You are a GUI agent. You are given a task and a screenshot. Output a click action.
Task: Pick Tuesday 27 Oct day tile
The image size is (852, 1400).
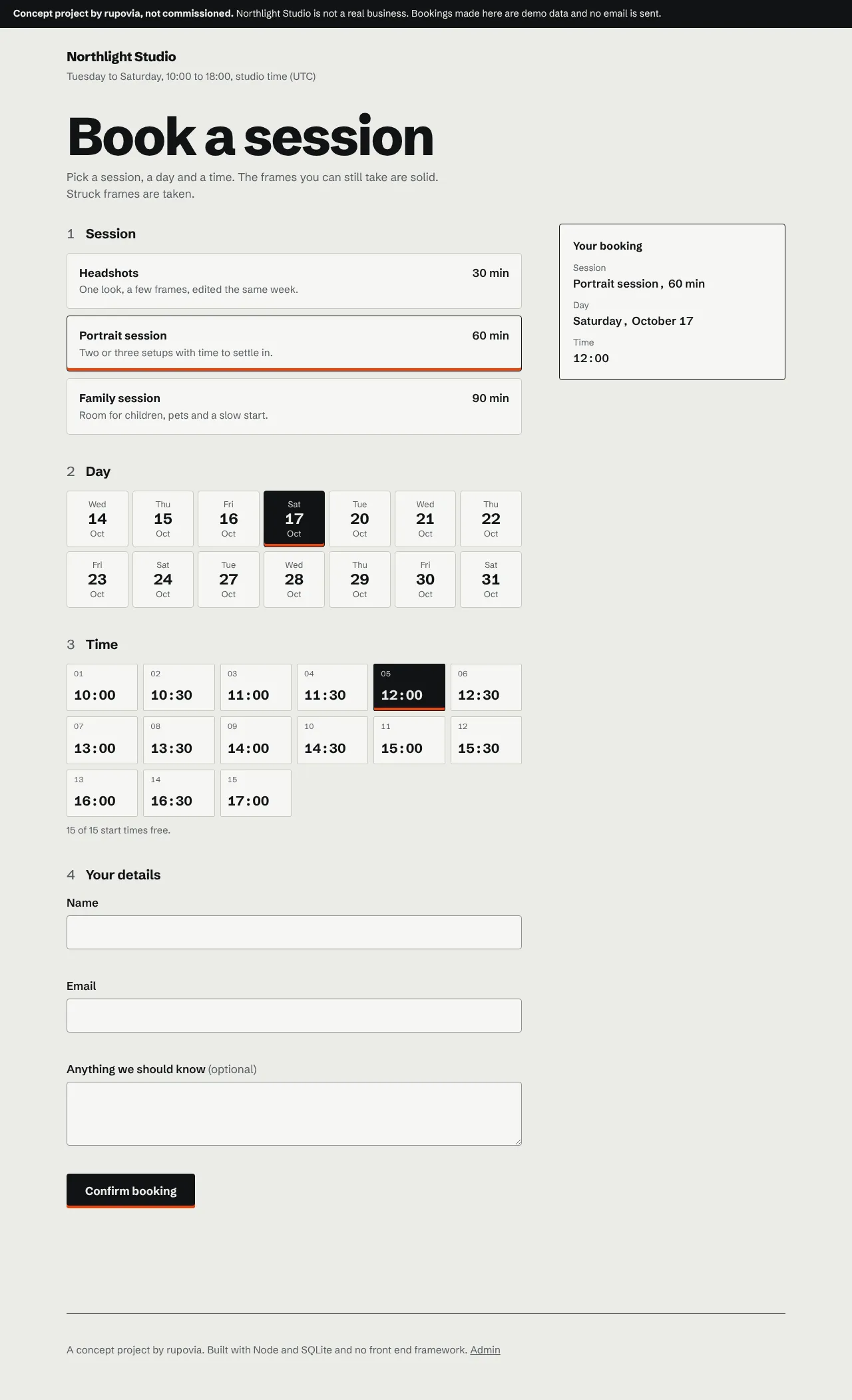pyautogui.click(x=228, y=579)
